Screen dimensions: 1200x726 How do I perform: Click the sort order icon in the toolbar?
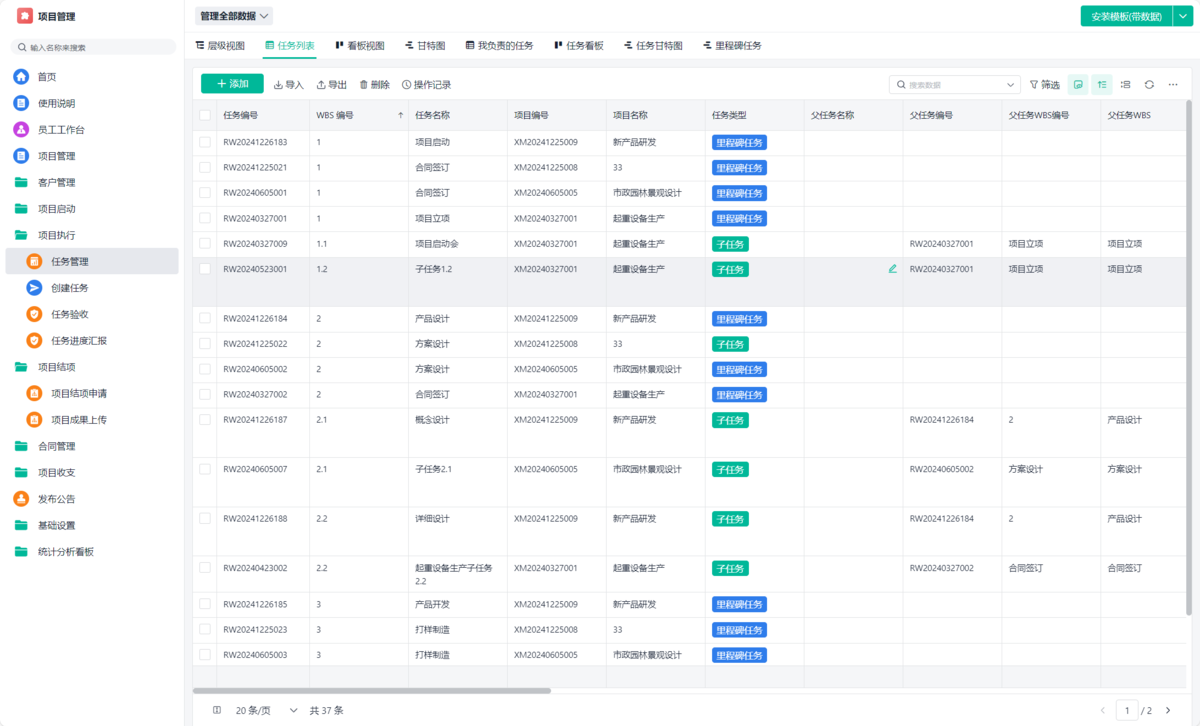[x=1102, y=85]
